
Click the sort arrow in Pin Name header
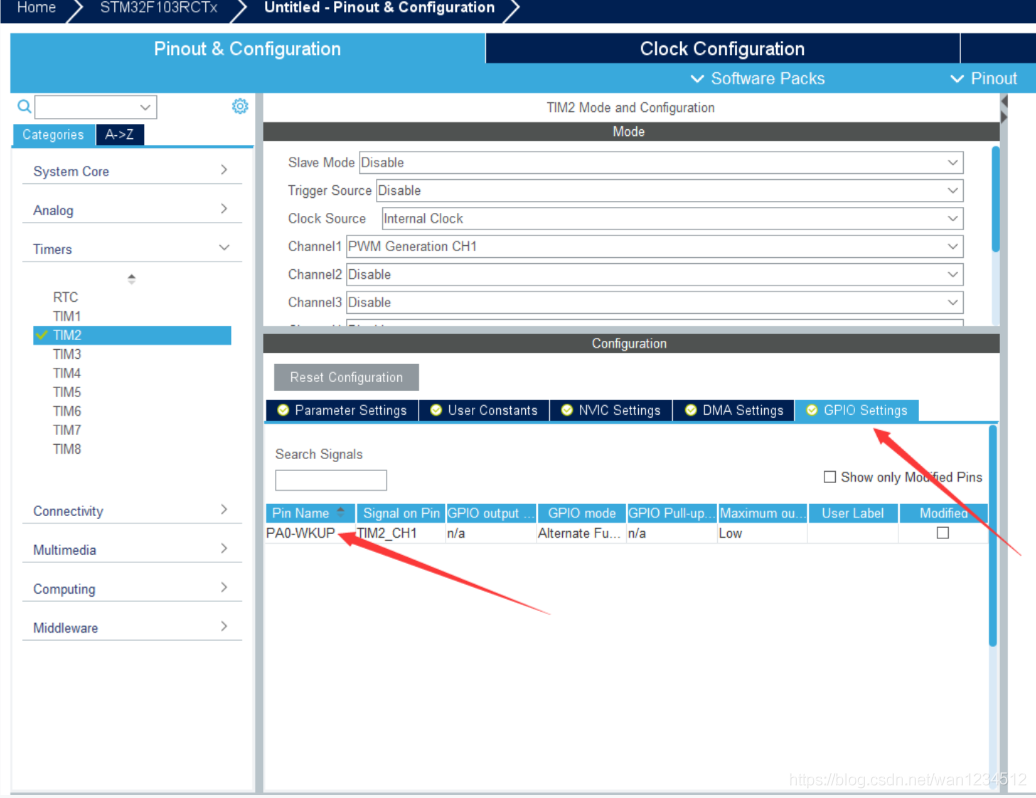pyautogui.click(x=340, y=512)
